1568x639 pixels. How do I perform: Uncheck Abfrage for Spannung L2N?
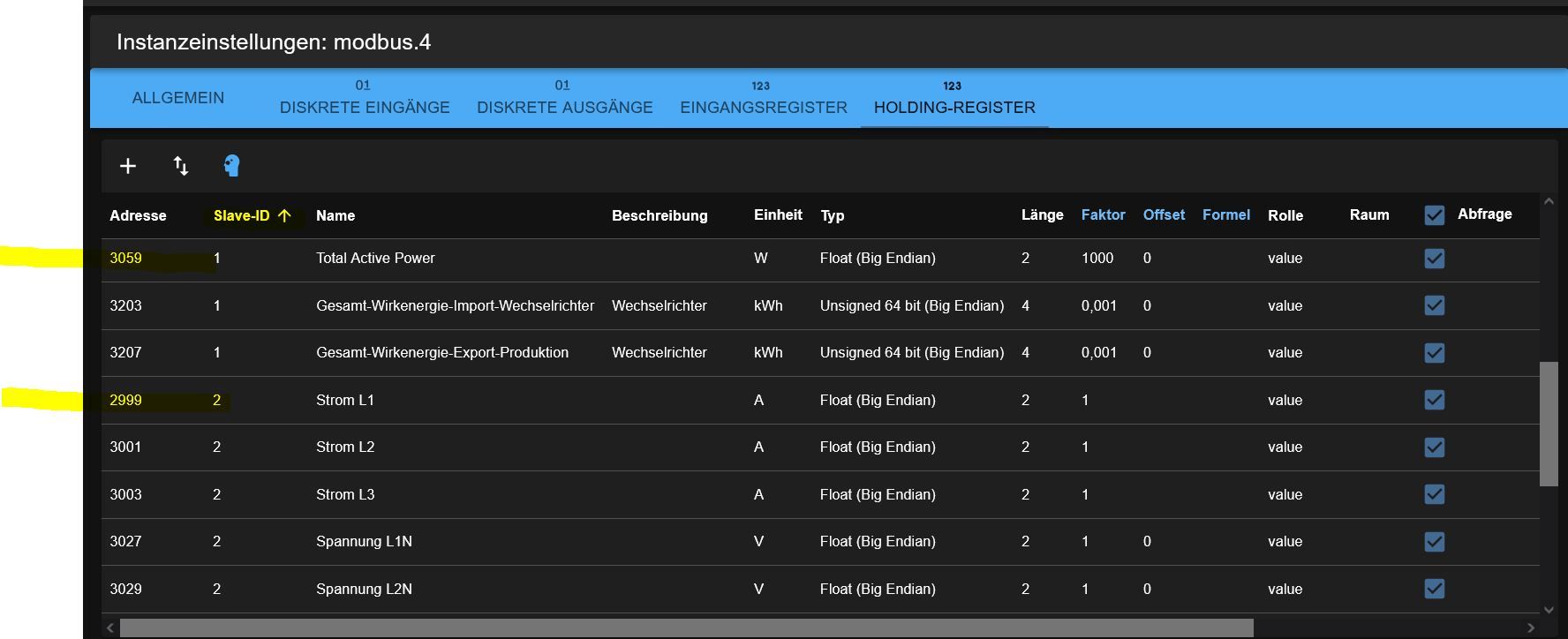(1435, 589)
